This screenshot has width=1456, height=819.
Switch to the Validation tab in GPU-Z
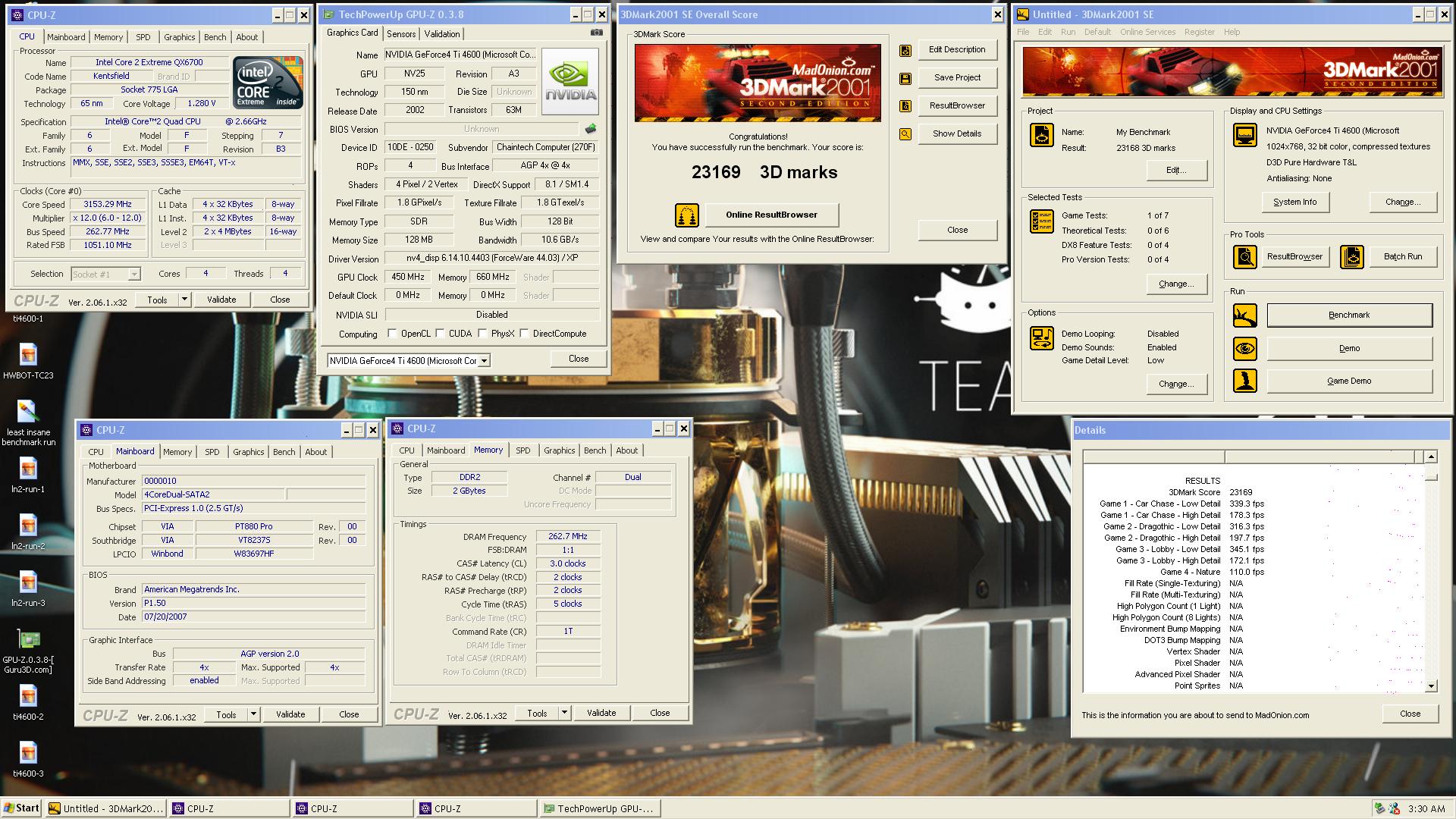click(442, 34)
